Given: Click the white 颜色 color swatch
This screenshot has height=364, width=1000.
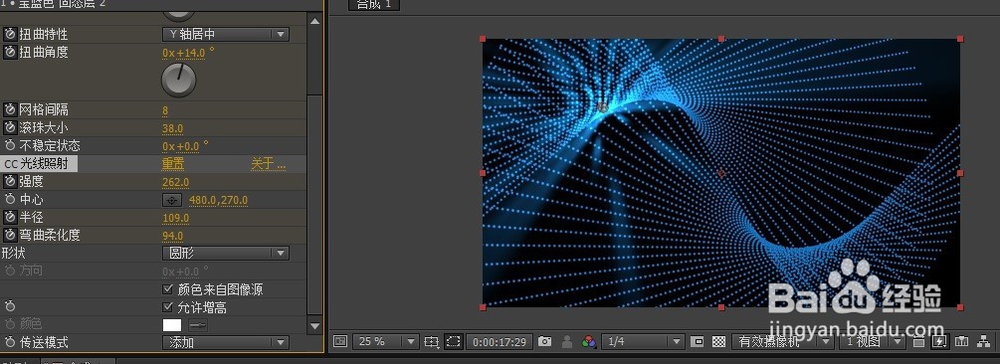Looking at the screenshot, I should [x=172, y=325].
